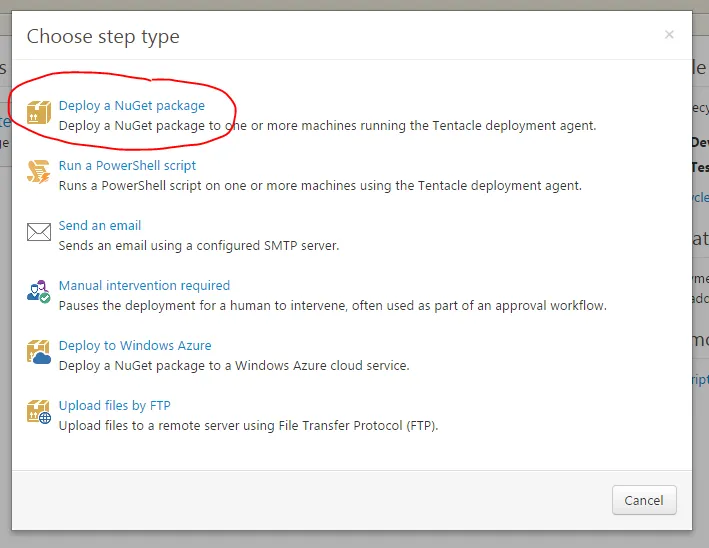
Task: Select the 'Deploy to Windows Azure' link
Action: tap(135, 345)
